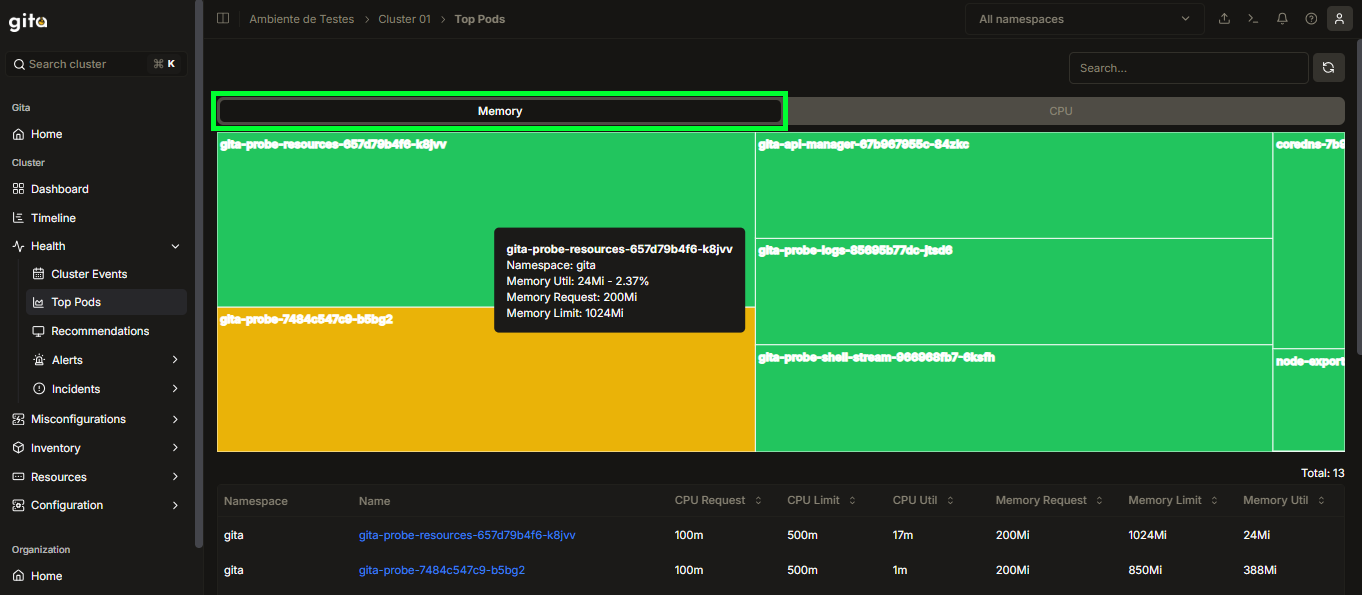Screen dimensions: 1362x595
Task: Click the 1024Mi Memory Limit table cell
Action: tap(1147, 535)
